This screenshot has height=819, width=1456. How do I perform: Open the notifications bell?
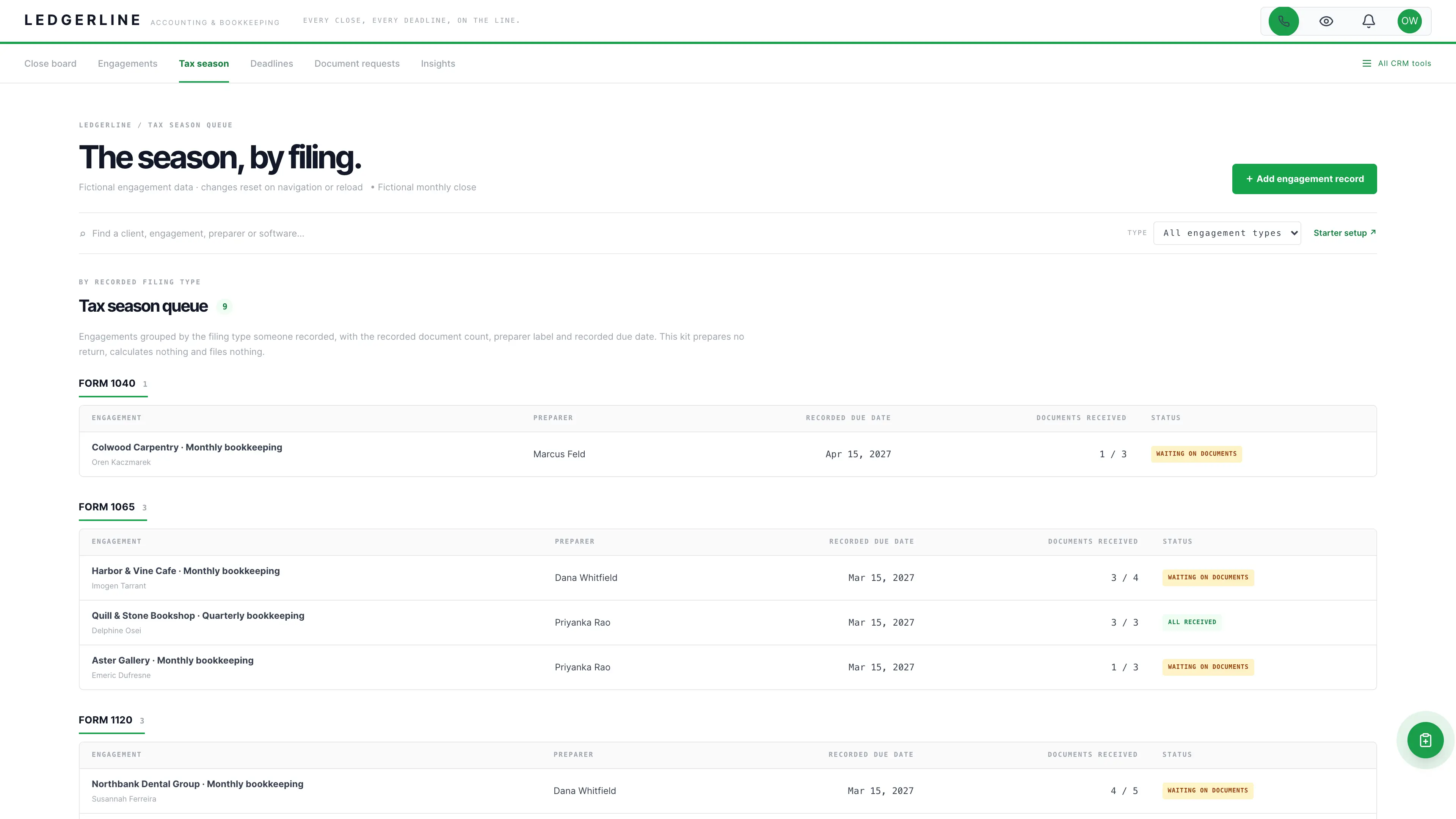coord(1368,21)
